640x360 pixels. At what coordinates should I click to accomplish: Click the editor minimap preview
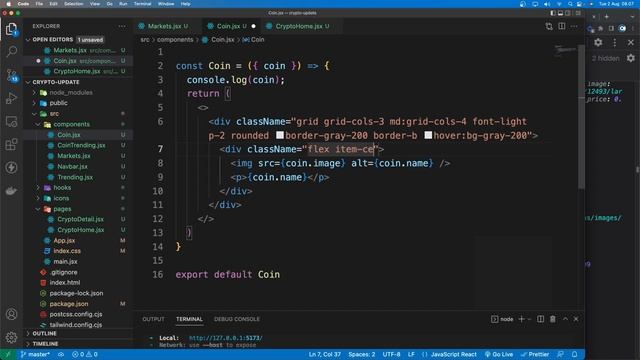tap(565, 51)
